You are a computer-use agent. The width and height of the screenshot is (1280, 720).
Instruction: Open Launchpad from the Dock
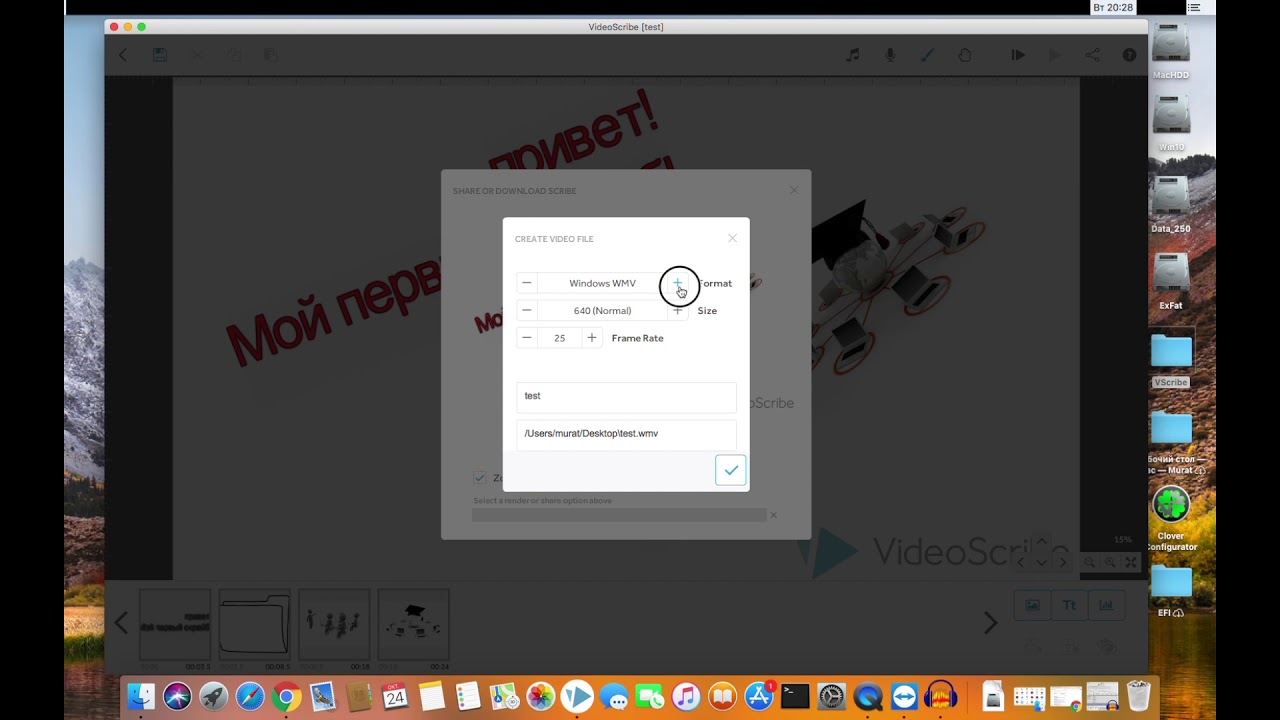click(x=214, y=696)
